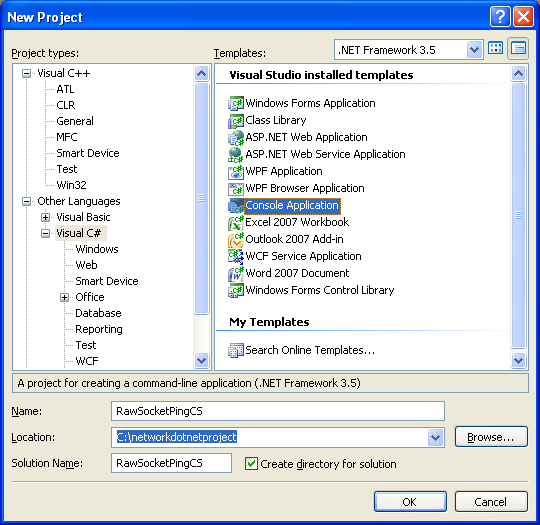
Task: Collapse the Visual C++ tree node
Action: point(26,73)
